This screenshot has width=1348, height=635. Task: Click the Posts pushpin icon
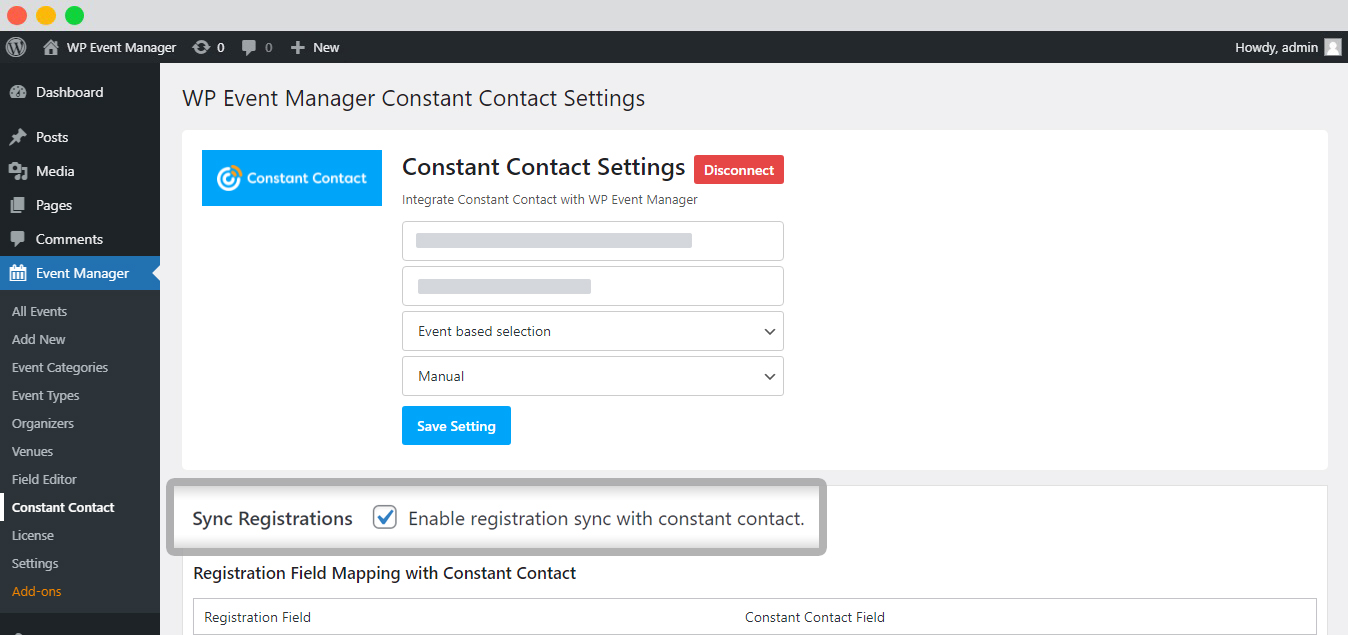tap(18, 137)
